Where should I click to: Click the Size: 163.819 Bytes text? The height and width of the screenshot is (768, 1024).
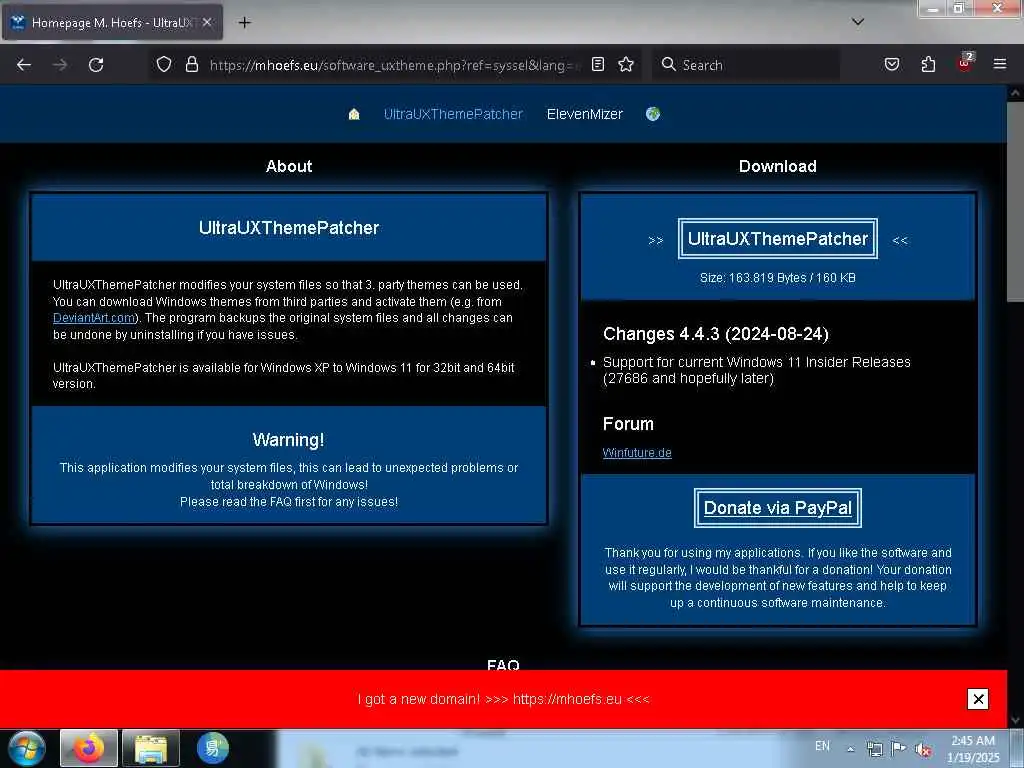pyautogui.click(x=777, y=278)
